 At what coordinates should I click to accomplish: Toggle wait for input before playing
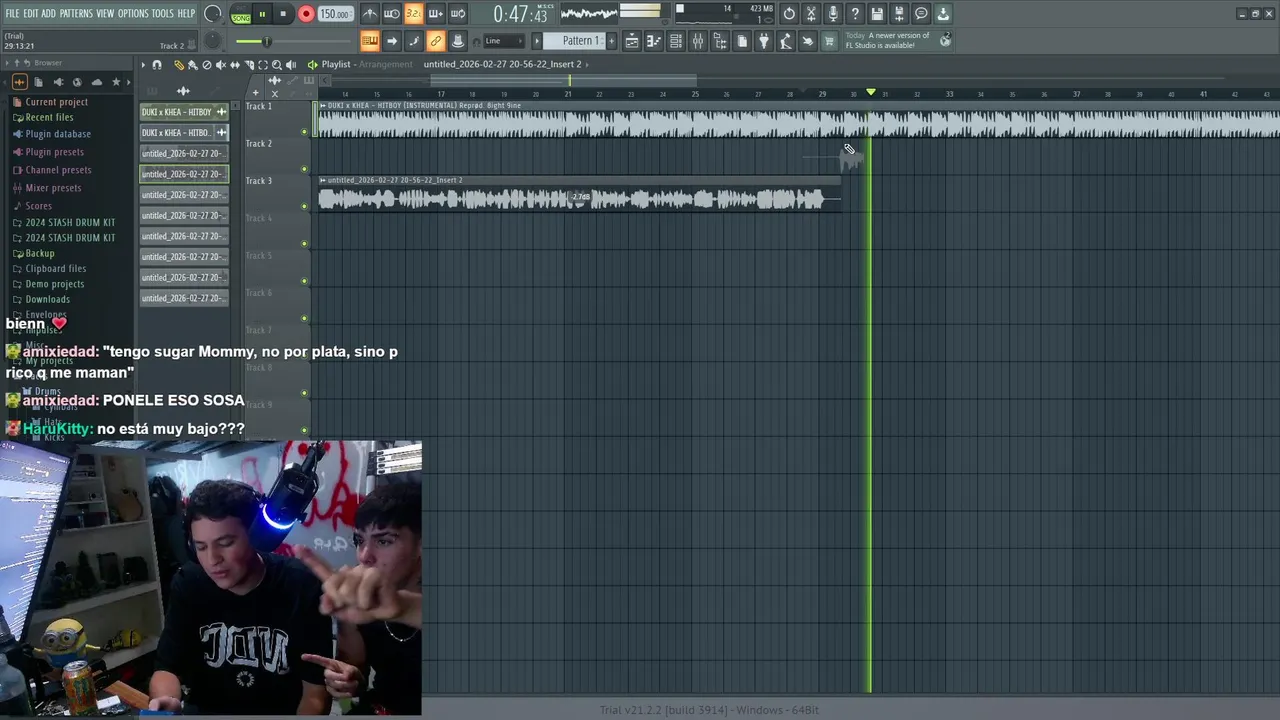click(x=392, y=14)
